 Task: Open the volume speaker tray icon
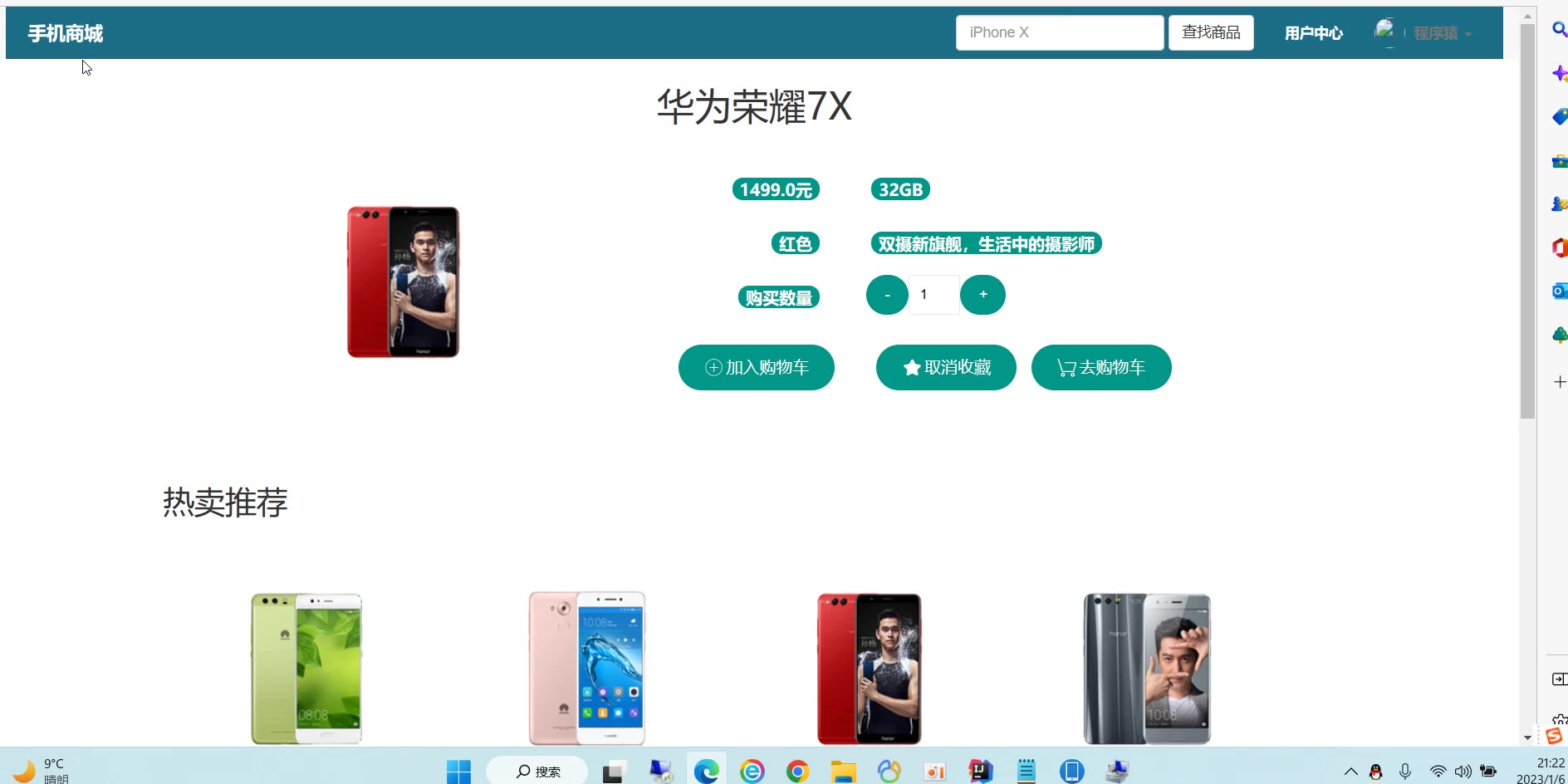click(x=1463, y=772)
